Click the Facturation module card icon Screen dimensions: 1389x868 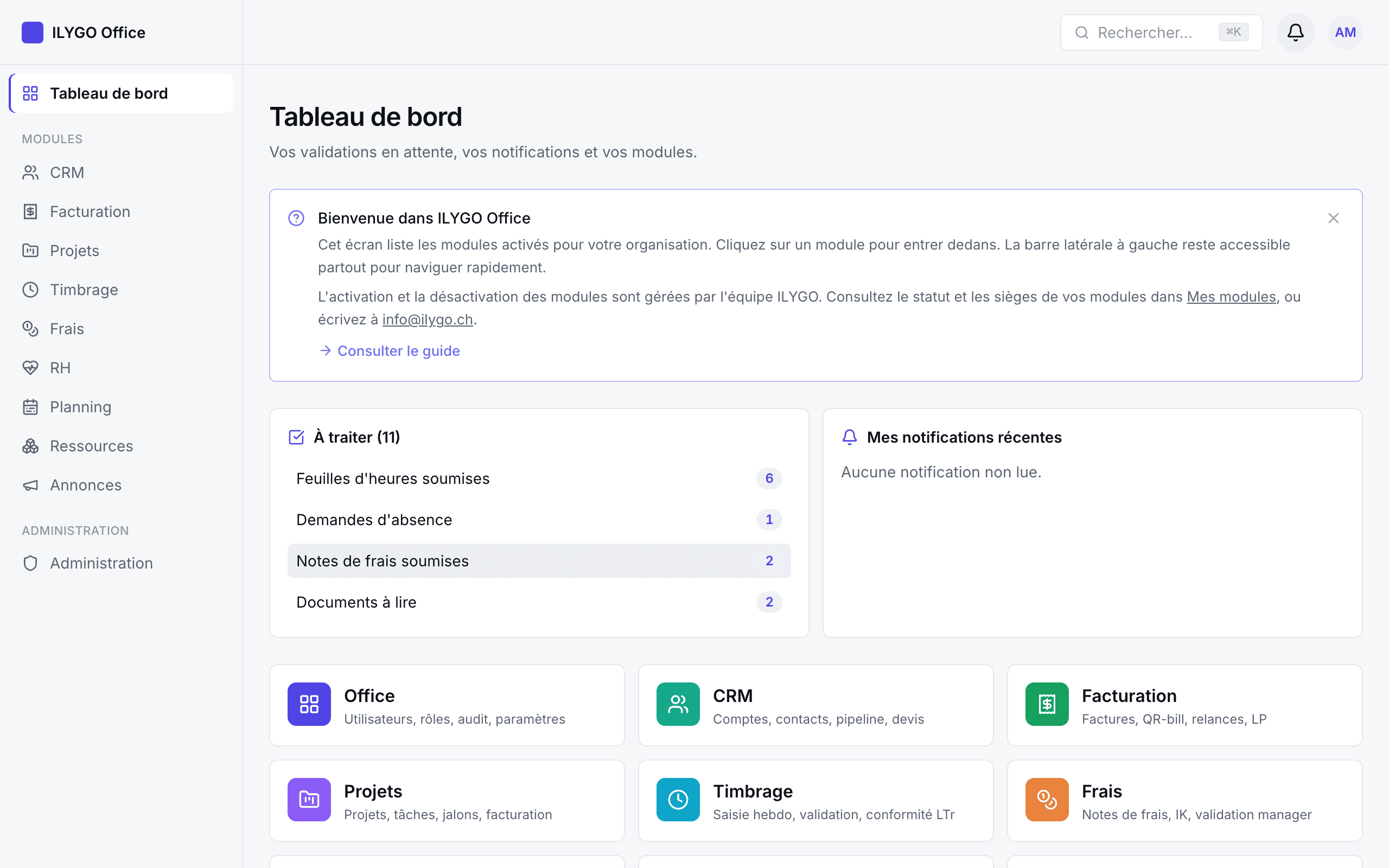[1047, 704]
